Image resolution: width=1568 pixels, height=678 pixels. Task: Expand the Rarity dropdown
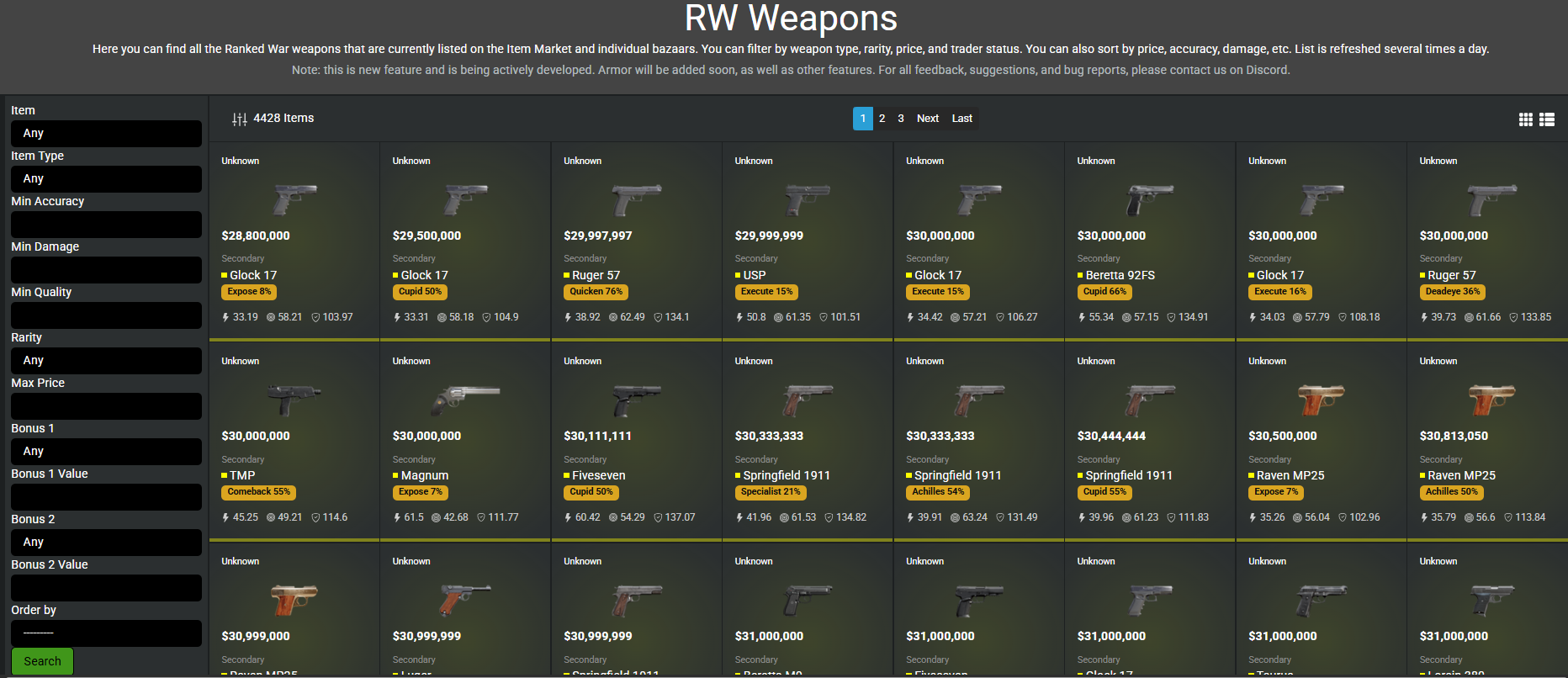point(106,360)
